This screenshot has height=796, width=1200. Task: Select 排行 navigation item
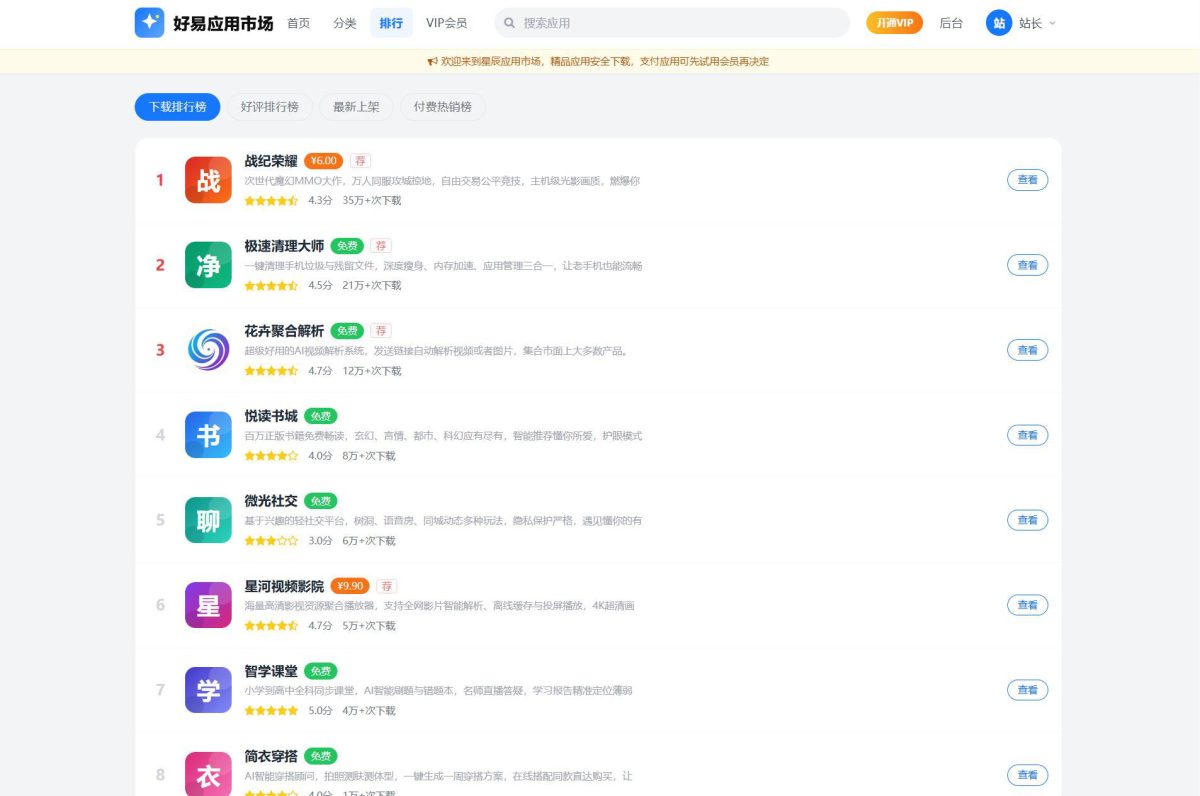[x=391, y=23]
